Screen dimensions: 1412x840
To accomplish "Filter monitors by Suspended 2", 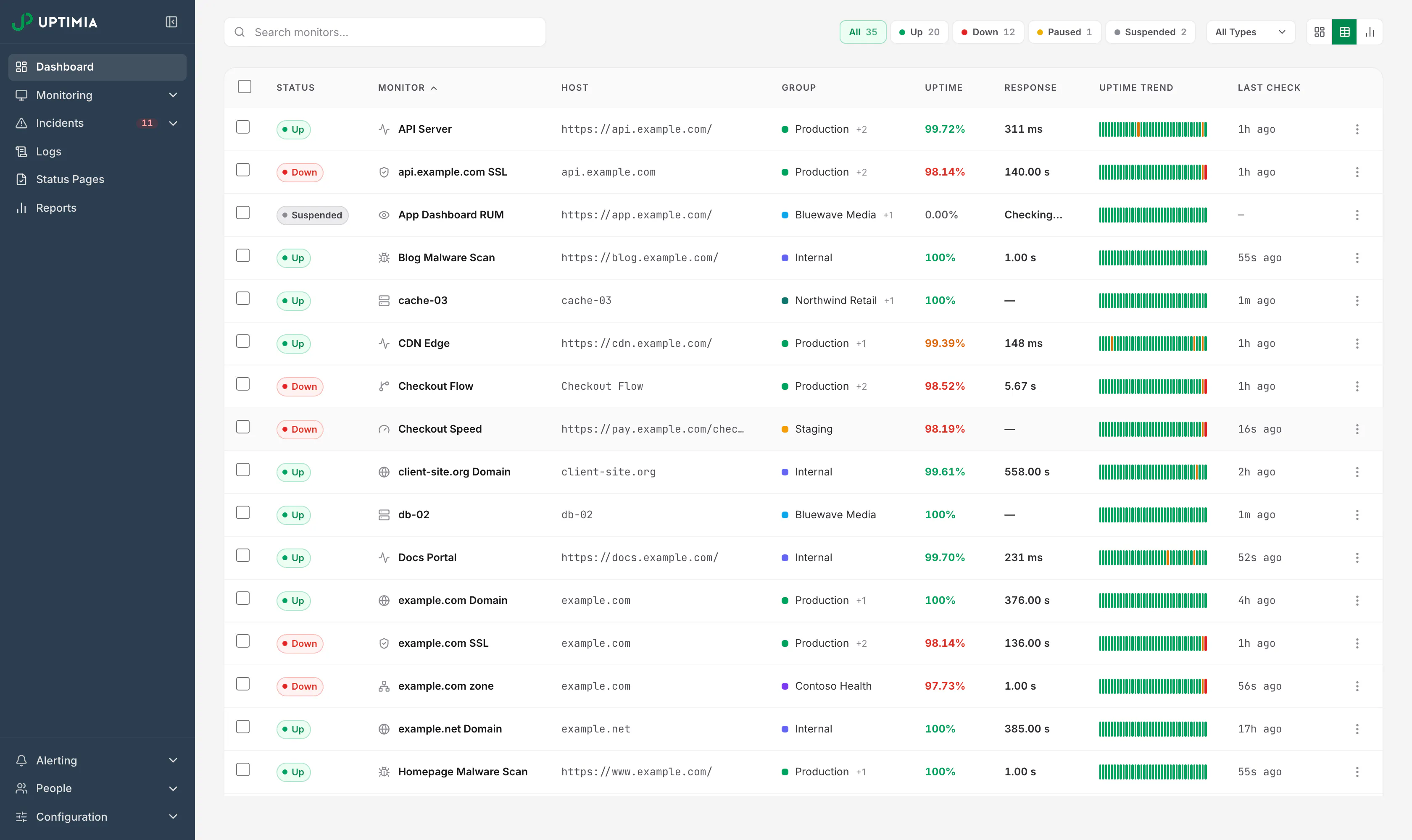I will point(1150,31).
